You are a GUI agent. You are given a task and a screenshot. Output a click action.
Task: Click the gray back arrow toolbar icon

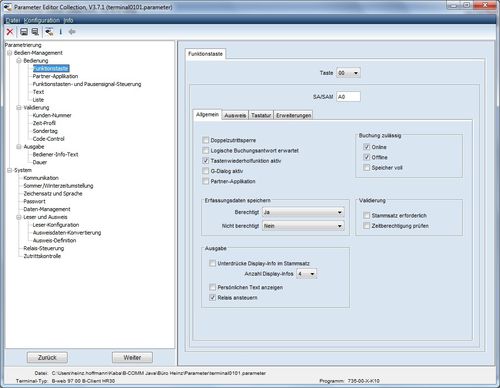[x=72, y=32]
